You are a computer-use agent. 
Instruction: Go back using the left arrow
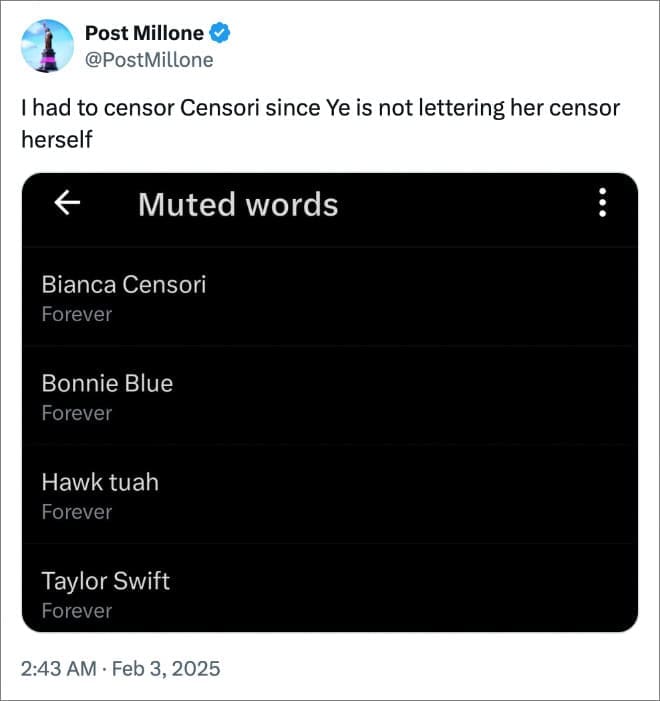pyautogui.click(x=67, y=204)
